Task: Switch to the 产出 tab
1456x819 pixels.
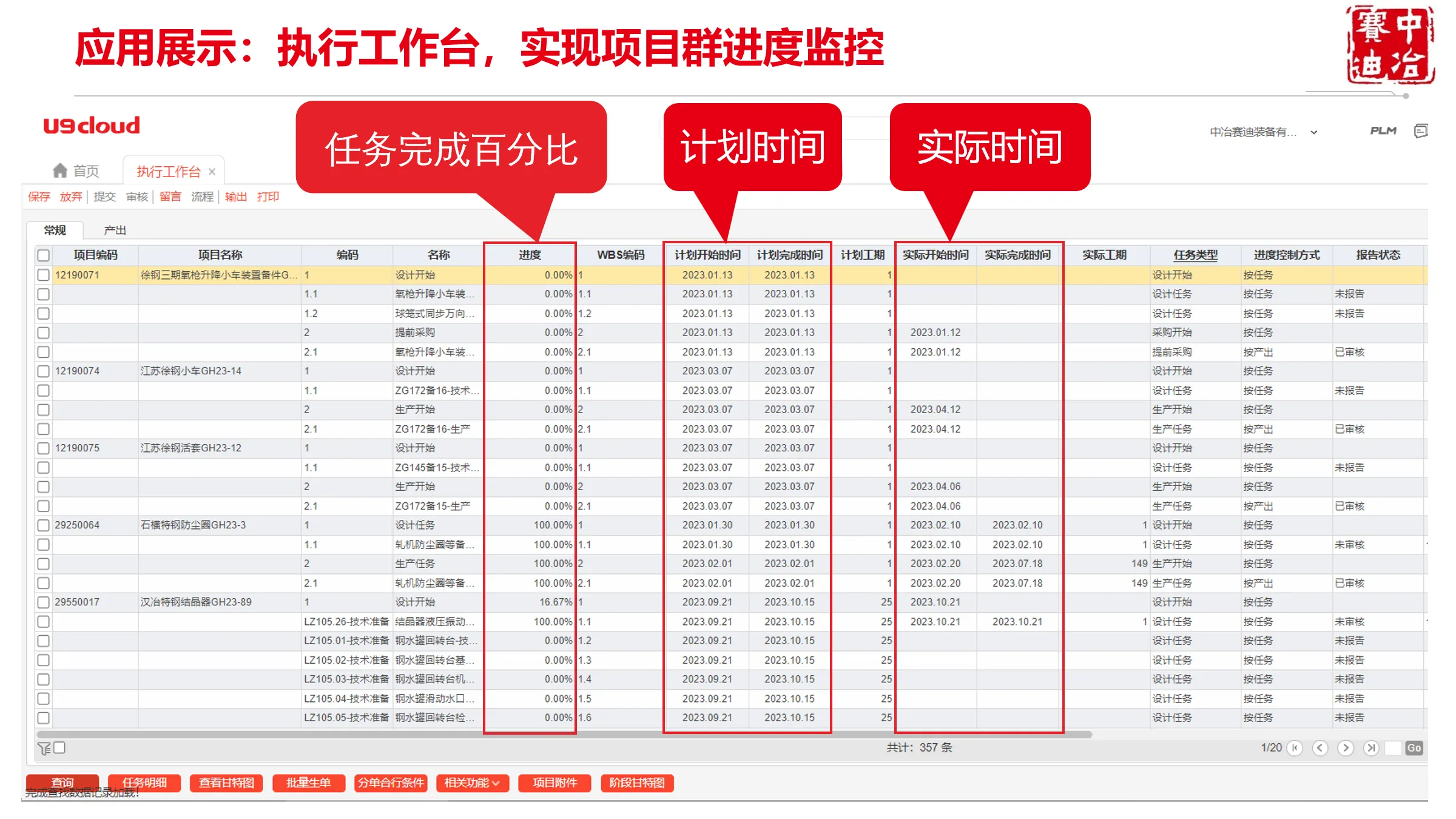Action: [115, 231]
